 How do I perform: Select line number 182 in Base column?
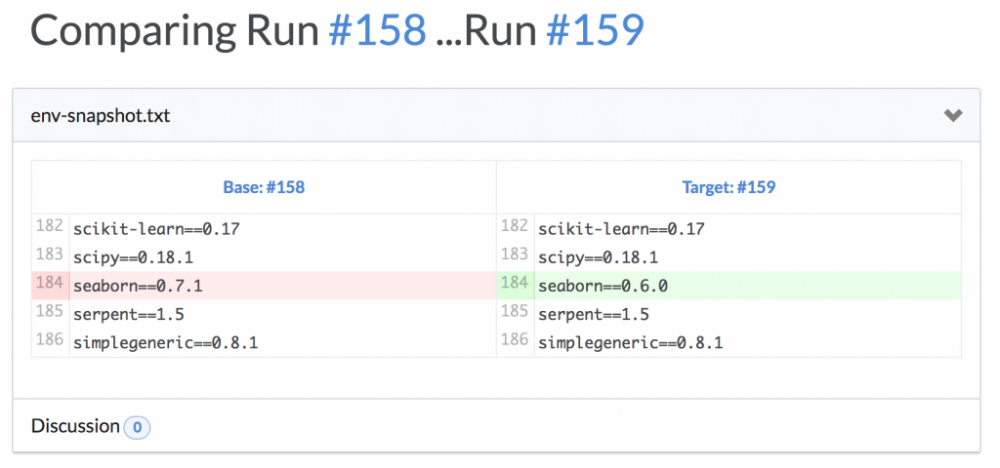(49, 228)
